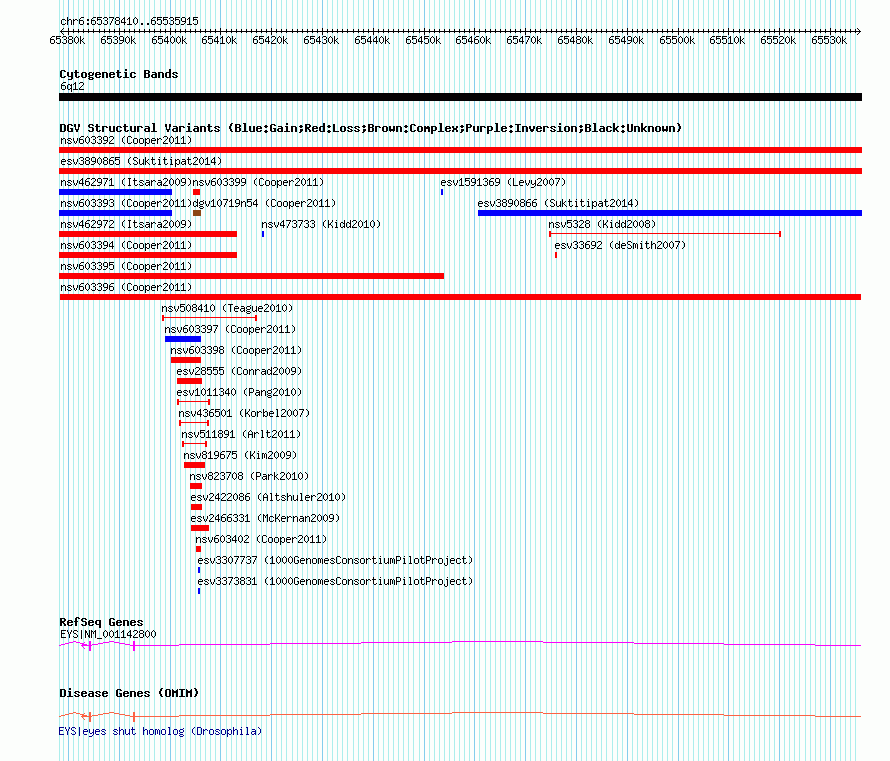
Task: Select nsv508410 (Teague2010) label
Action: click(227, 308)
